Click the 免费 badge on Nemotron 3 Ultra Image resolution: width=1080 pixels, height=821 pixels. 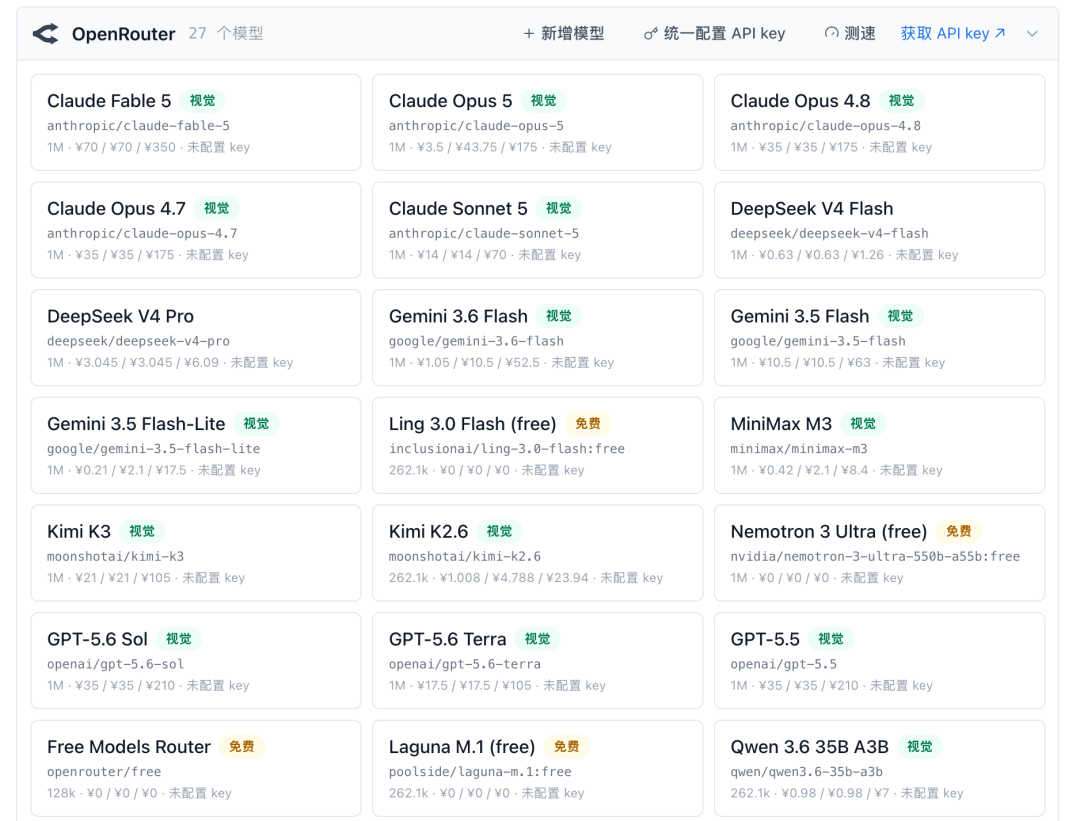click(x=959, y=531)
